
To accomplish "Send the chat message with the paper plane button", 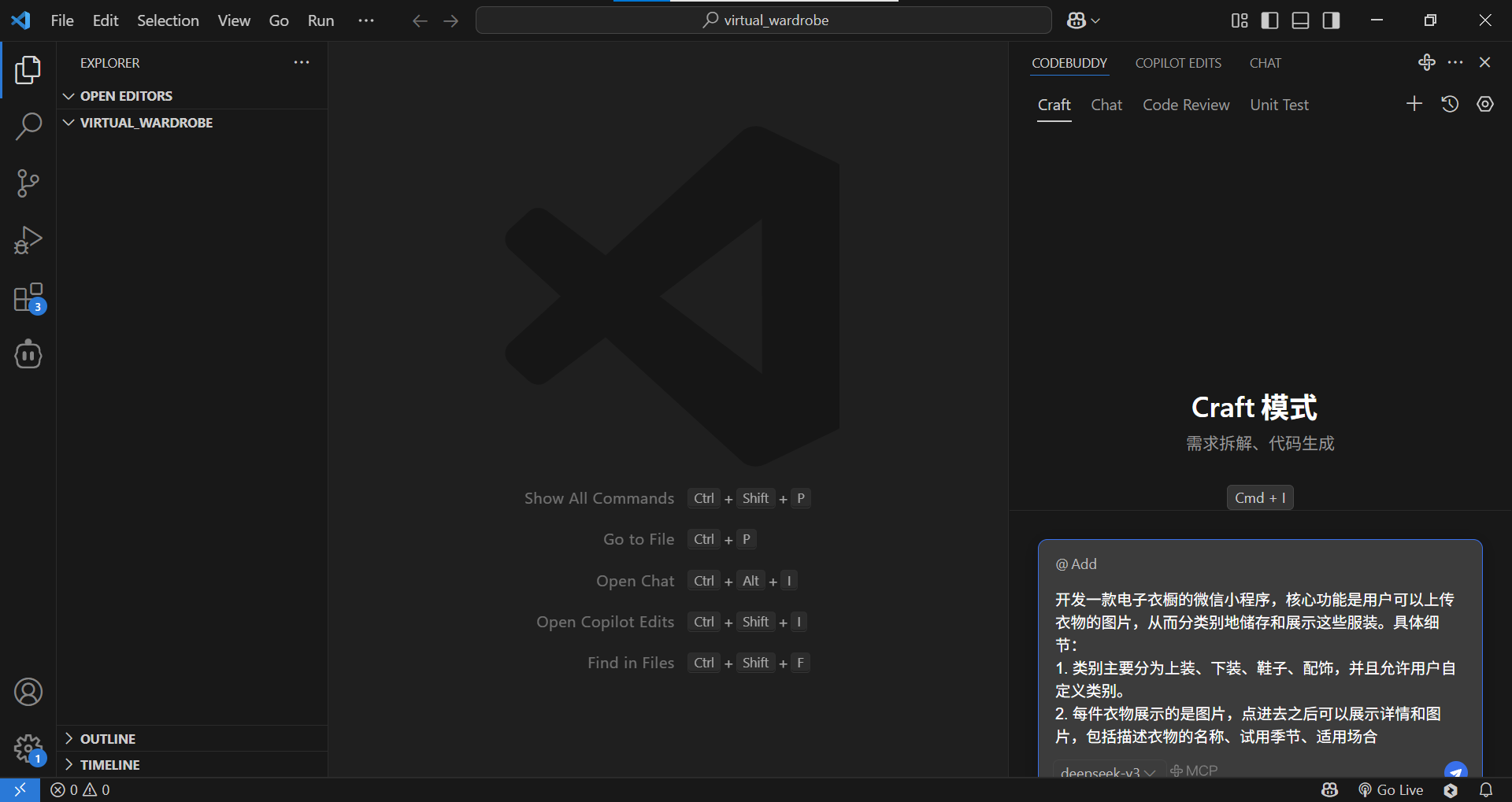I will tap(1456, 771).
